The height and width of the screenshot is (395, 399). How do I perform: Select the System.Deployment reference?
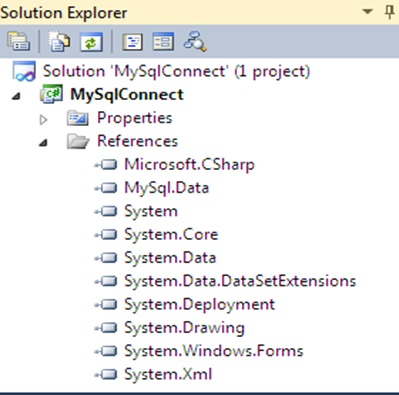(x=200, y=305)
